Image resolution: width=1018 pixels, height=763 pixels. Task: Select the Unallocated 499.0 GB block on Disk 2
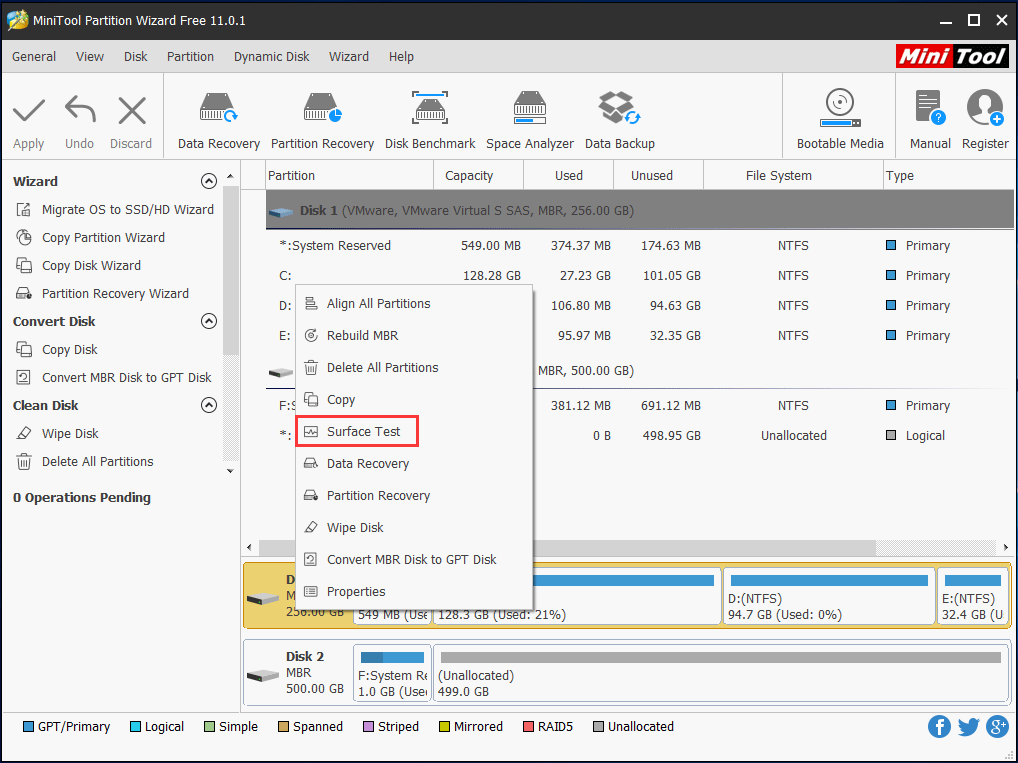[x=720, y=673]
